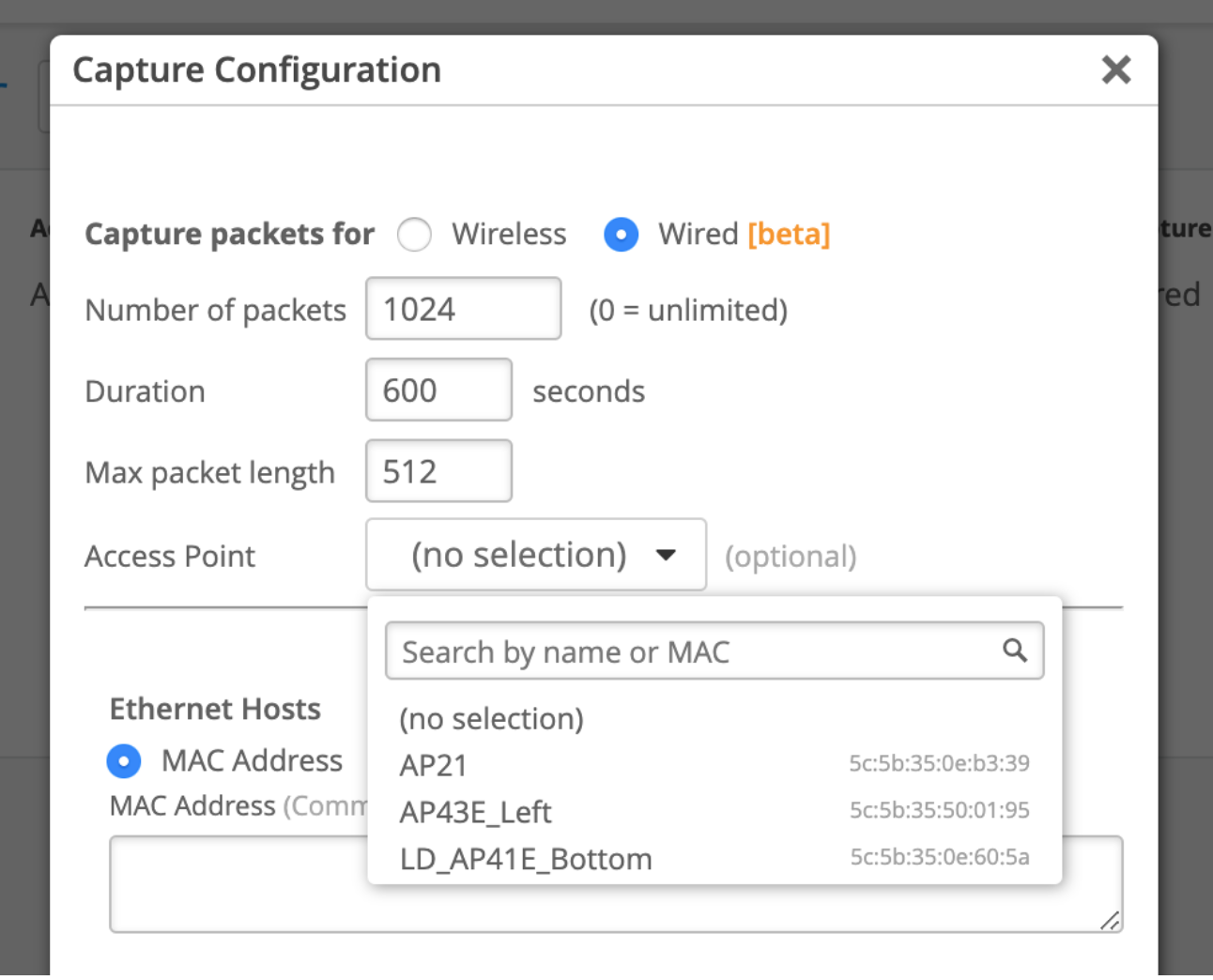Choose the MAC Address radio option

point(124,760)
